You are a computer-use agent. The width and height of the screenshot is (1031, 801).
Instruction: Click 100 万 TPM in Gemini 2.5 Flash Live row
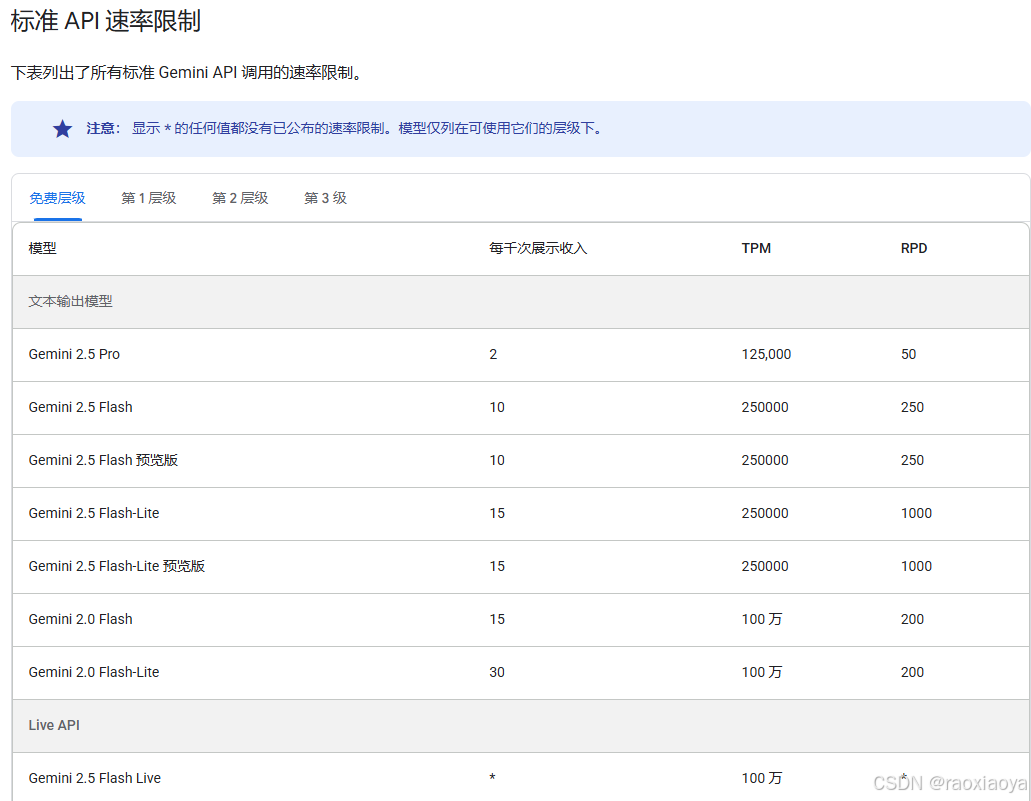pos(762,779)
